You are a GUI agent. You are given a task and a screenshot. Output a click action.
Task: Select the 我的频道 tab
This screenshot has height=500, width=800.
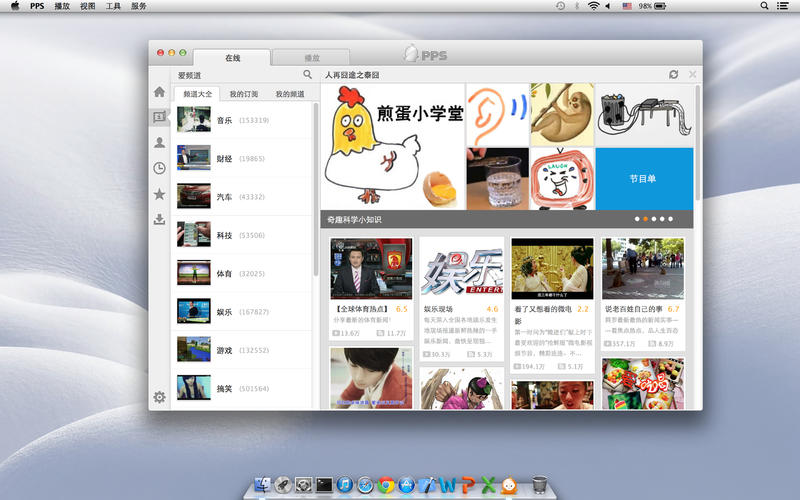pyautogui.click(x=290, y=94)
